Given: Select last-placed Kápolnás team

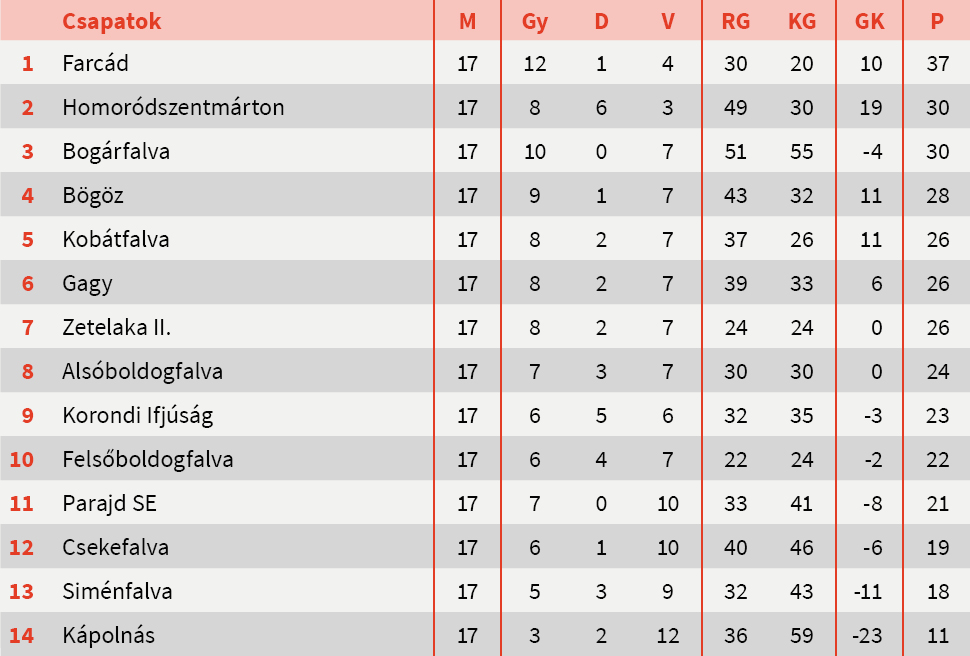Looking at the screenshot, I should pos(108,636).
